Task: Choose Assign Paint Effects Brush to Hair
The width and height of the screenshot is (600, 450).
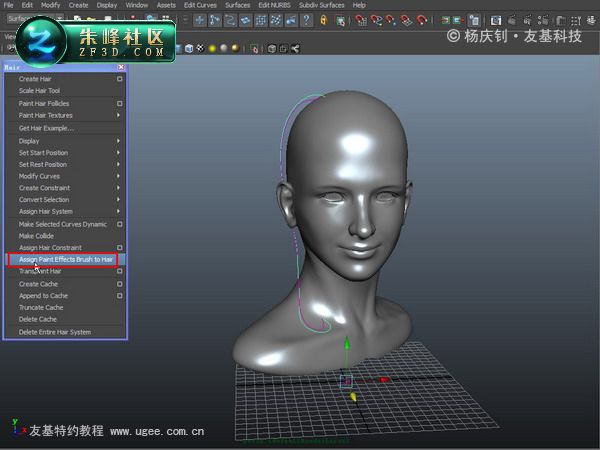Action: pyautogui.click(x=65, y=259)
